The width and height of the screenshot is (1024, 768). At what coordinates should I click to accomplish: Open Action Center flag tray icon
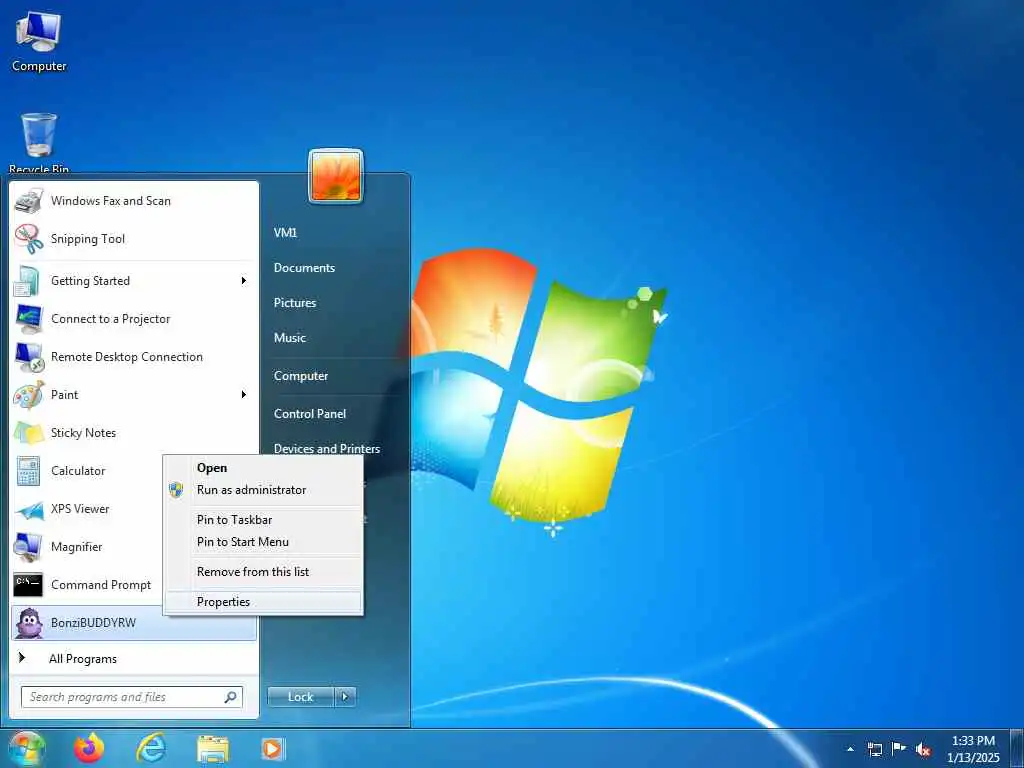coord(899,748)
